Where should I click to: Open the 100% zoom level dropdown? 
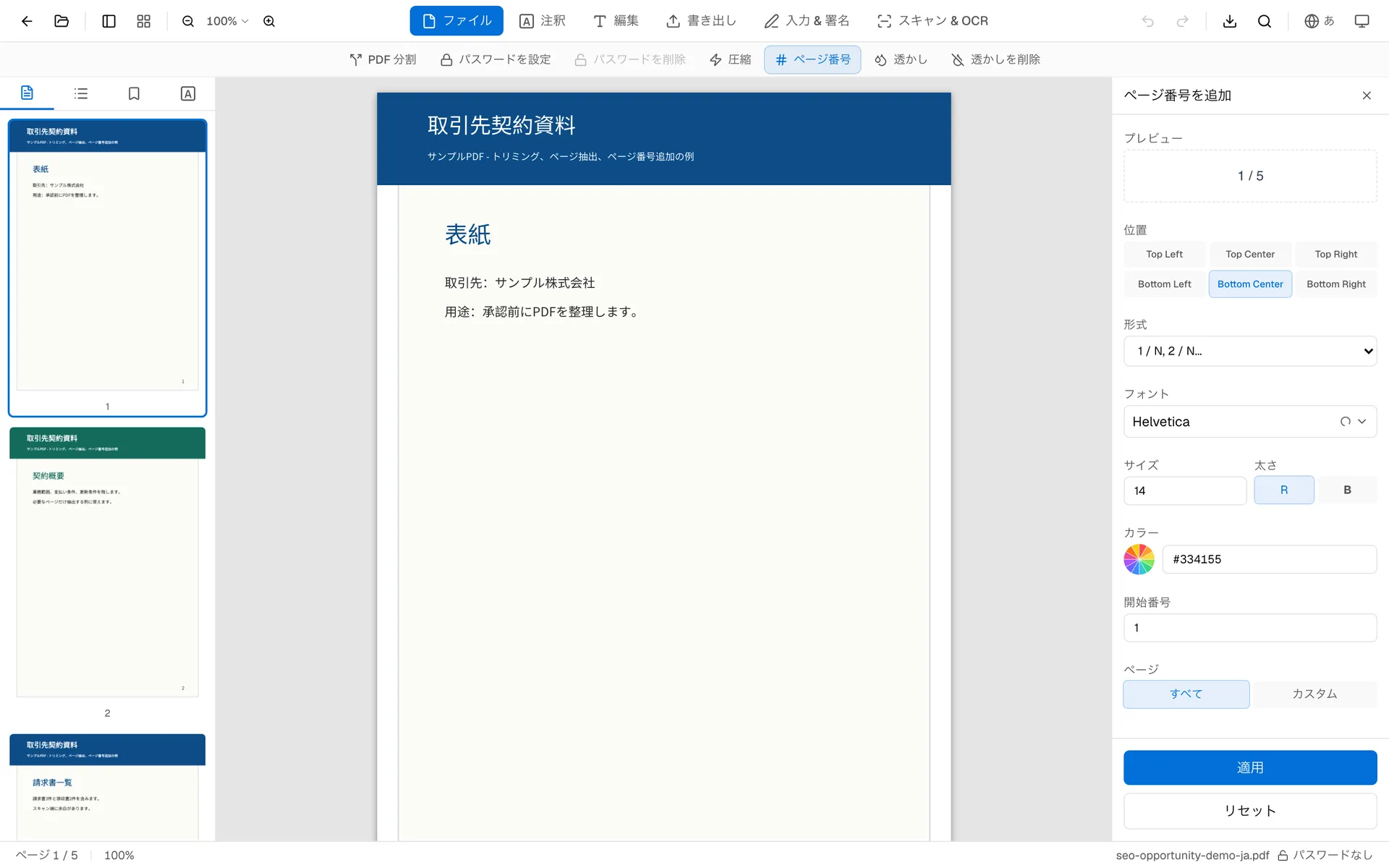pos(227,21)
